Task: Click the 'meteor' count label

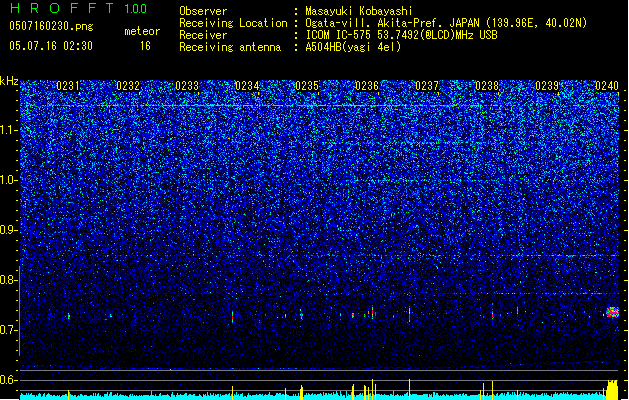Action: (142, 31)
